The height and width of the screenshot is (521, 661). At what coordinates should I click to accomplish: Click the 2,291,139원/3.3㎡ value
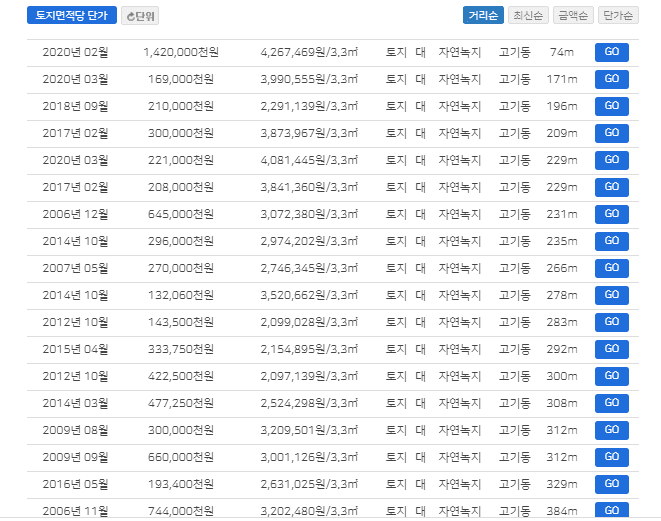(x=309, y=106)
